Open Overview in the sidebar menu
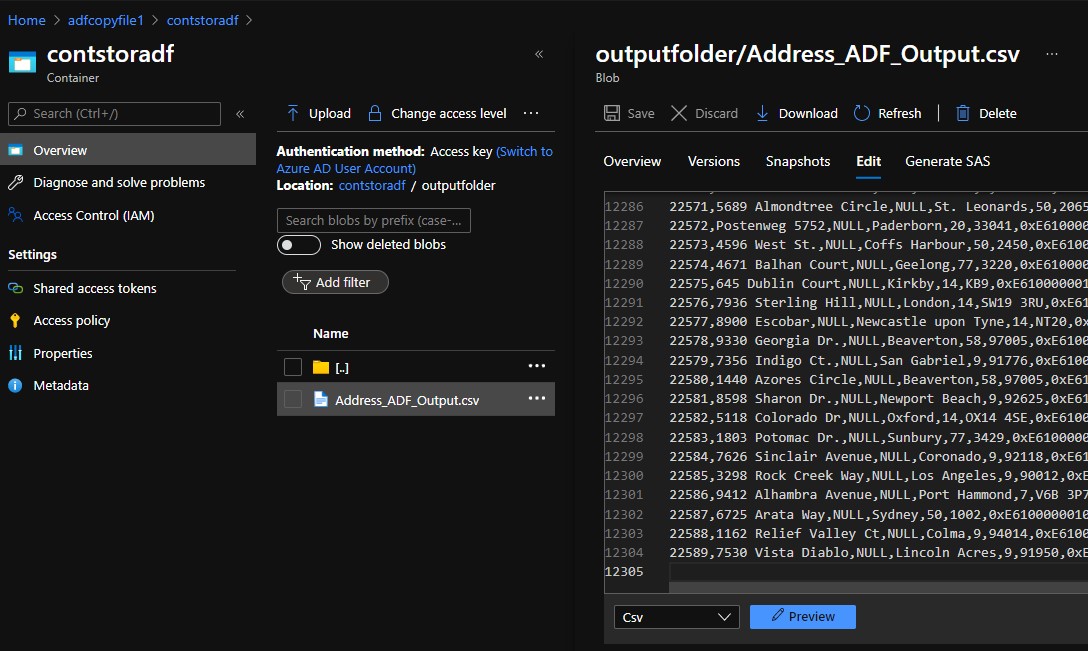This screenshot has width=1088, height=651. [x=128, y=150]
